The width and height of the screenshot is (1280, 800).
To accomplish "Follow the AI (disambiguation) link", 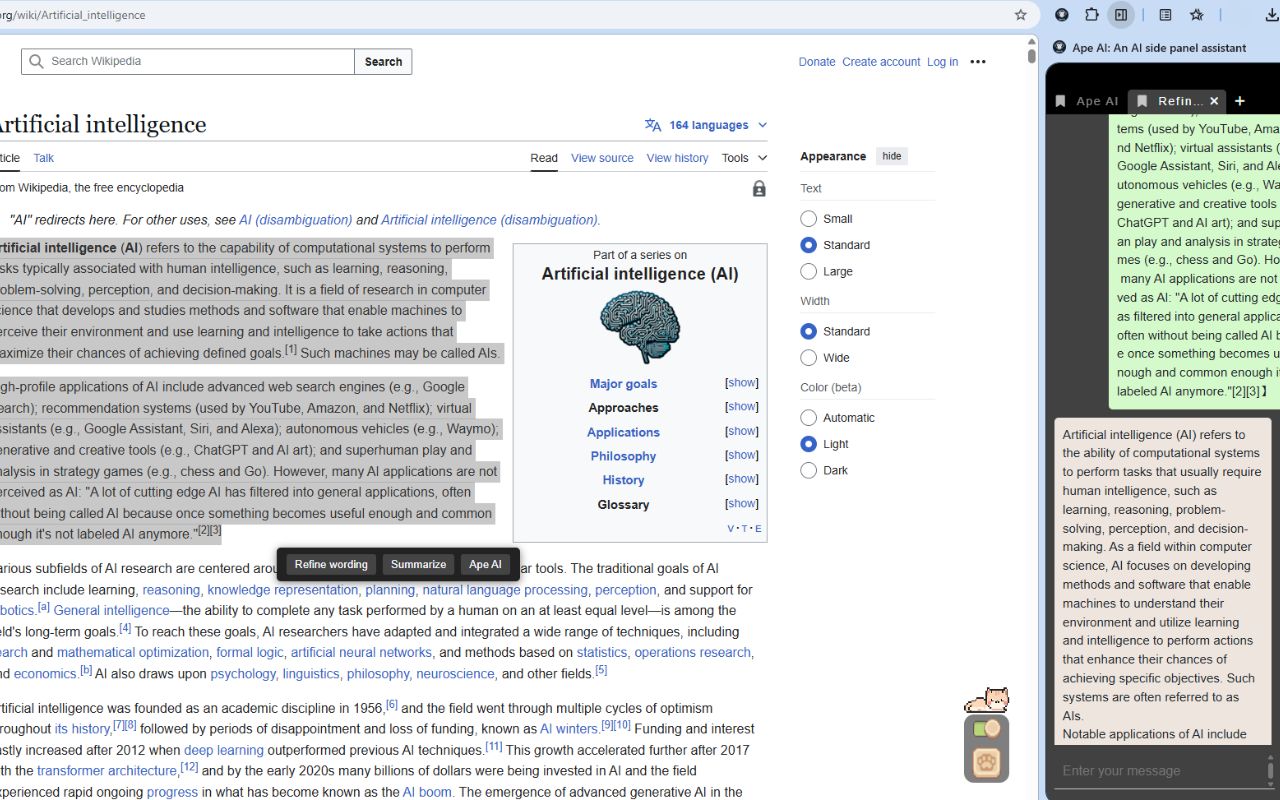I will 296,220.
